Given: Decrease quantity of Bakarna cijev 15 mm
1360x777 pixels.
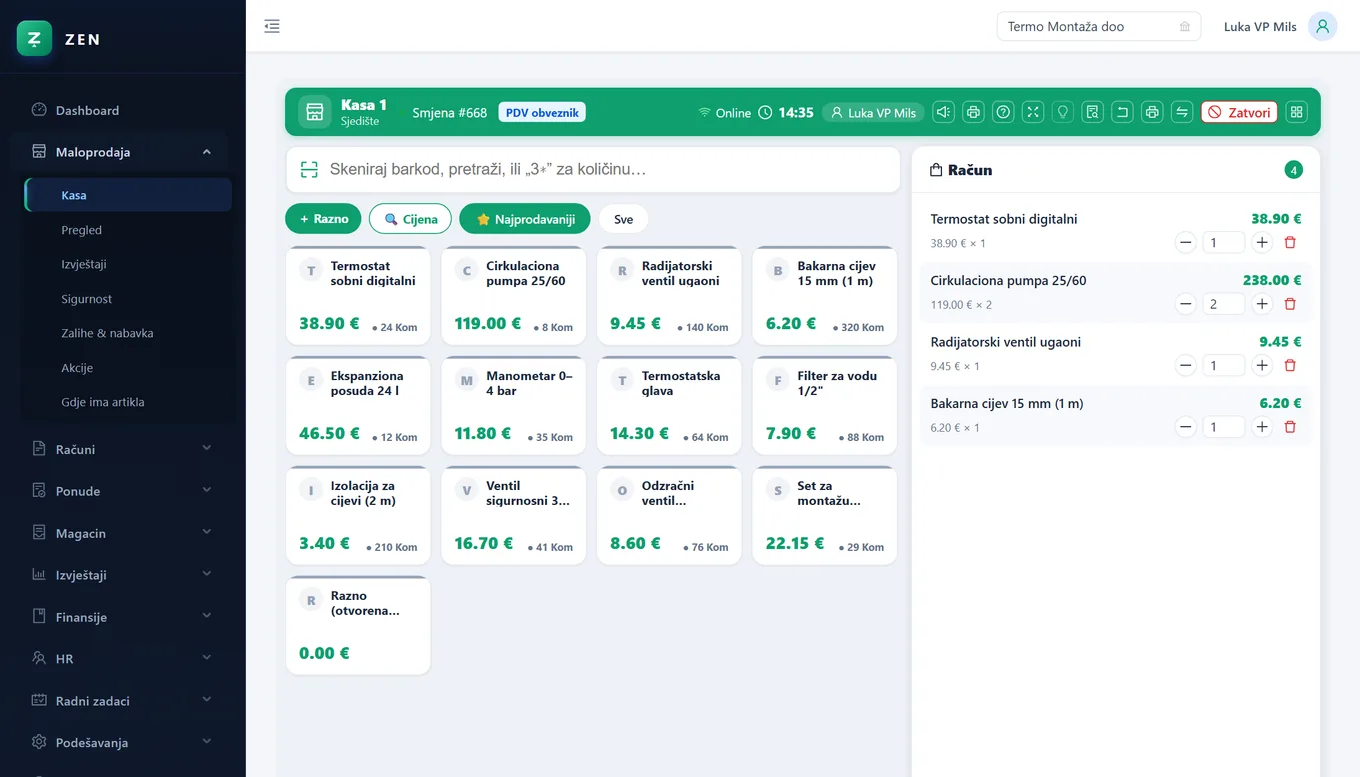Looking at the screenshot, I should click(1186, 427).
